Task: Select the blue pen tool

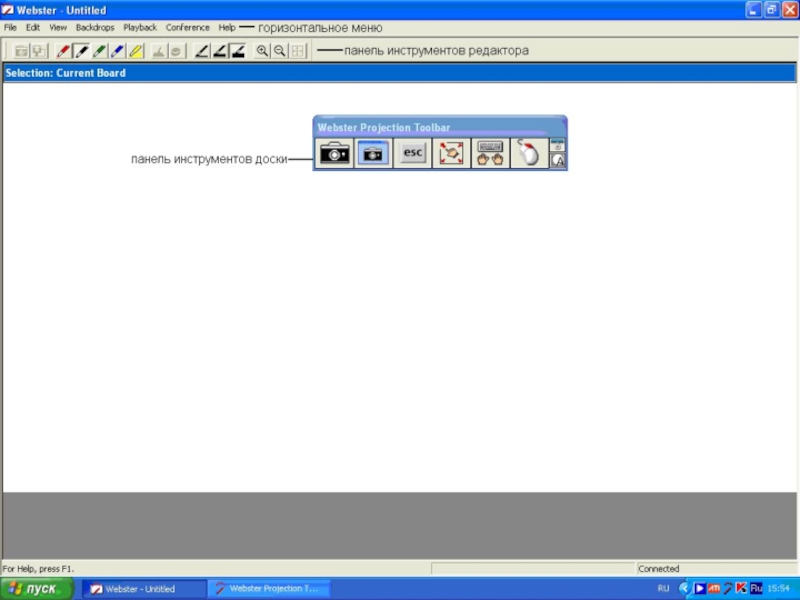Action: point(118,51)
